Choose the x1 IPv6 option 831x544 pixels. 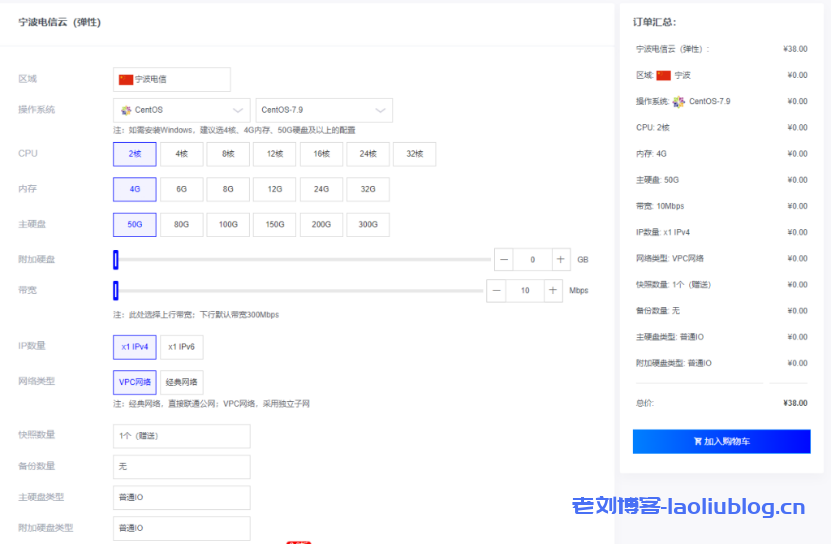tap(181, 346)
